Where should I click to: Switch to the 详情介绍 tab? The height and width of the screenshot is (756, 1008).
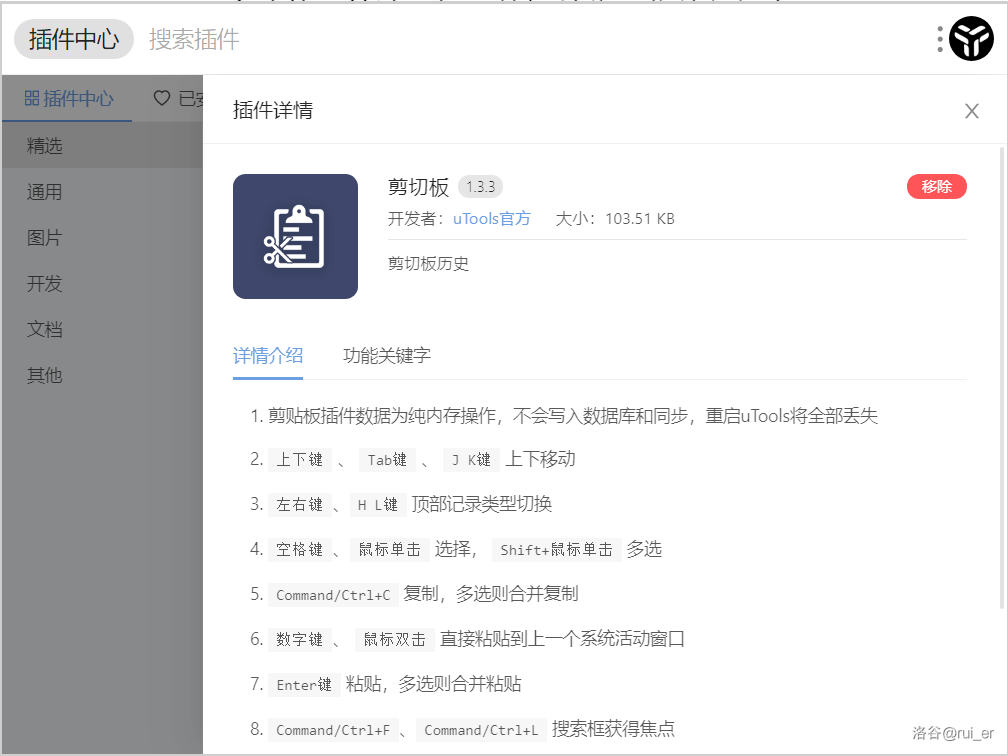point(268,355)
